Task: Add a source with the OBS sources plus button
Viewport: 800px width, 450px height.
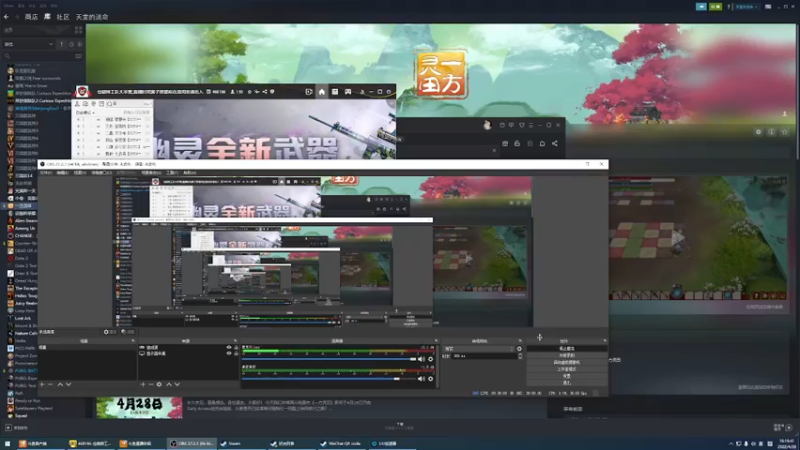Action: point(143,384)
